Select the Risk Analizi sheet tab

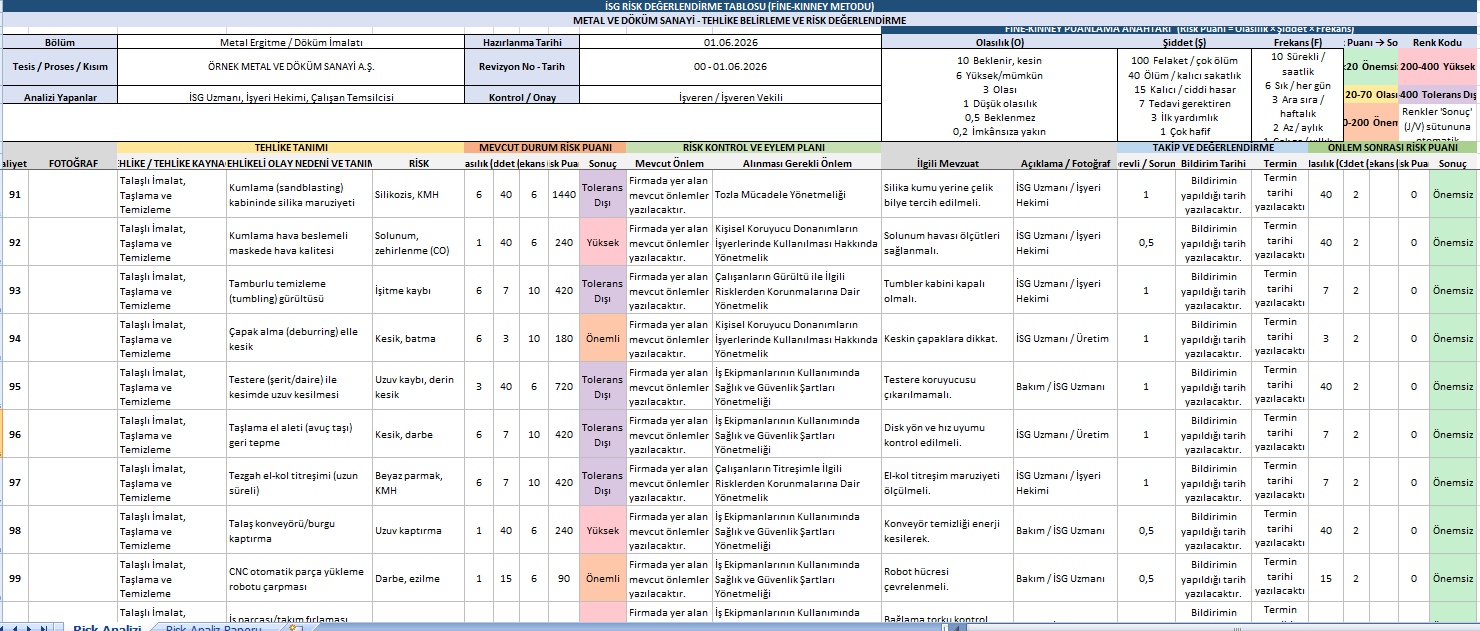[106, 629]
